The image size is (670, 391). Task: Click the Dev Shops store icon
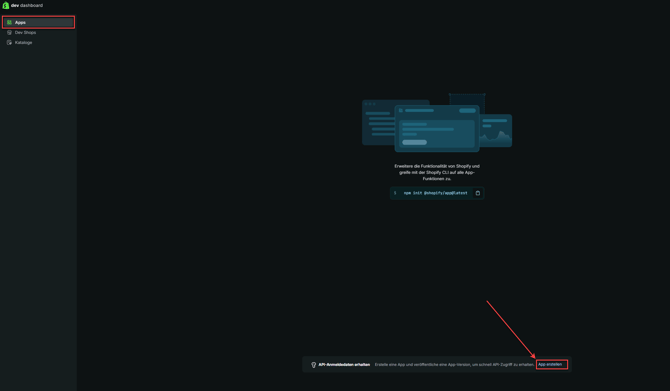click(x=9, y=32)
